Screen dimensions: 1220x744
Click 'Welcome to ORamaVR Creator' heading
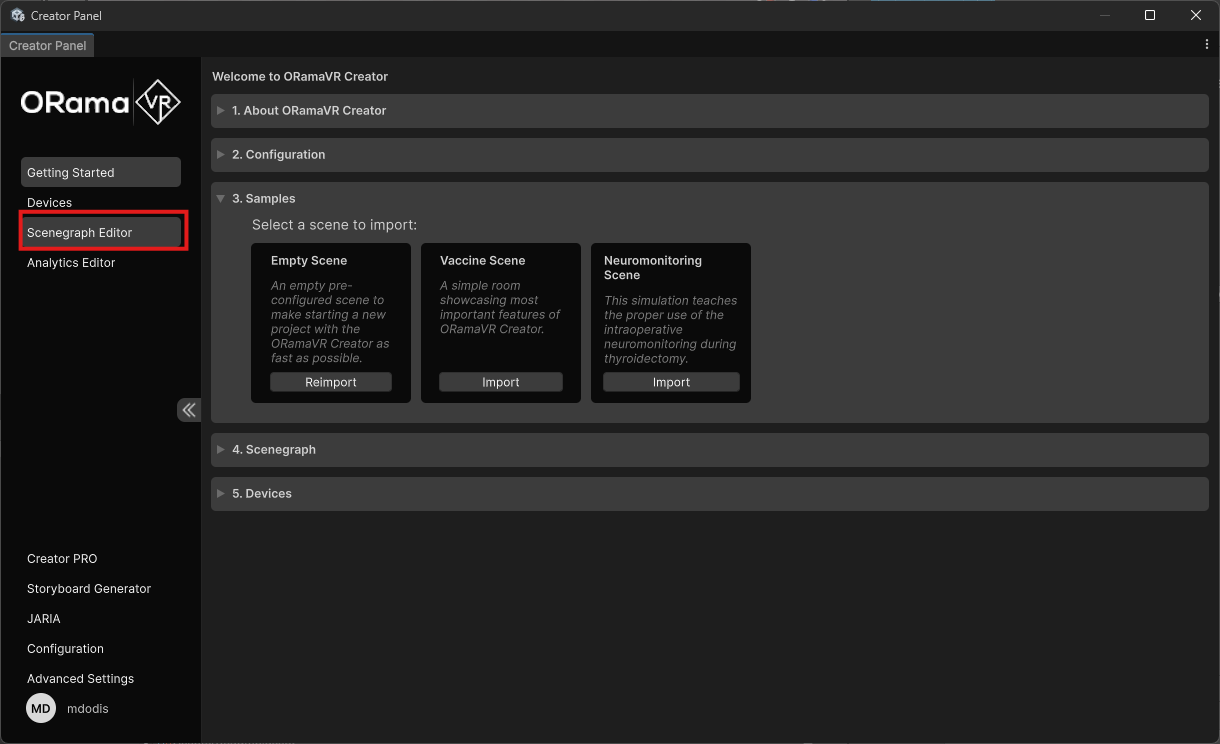300,76
